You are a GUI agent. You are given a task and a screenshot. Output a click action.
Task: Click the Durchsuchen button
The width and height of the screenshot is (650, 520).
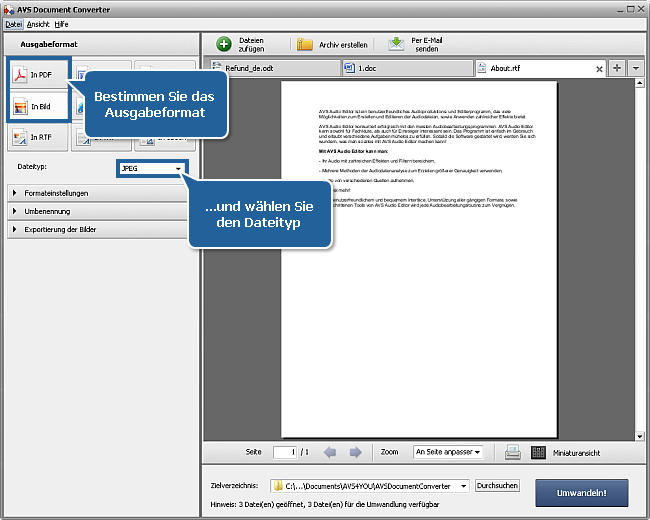pos(497,486)
